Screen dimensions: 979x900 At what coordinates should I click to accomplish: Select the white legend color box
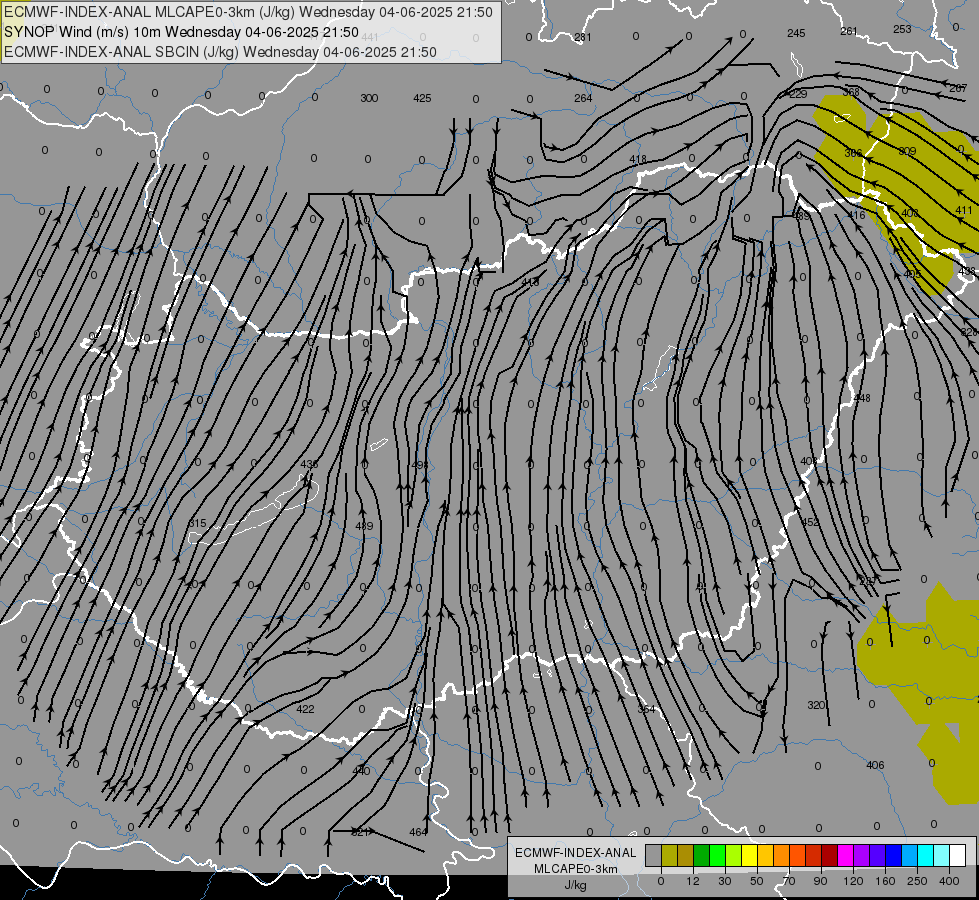click(957, 855)
